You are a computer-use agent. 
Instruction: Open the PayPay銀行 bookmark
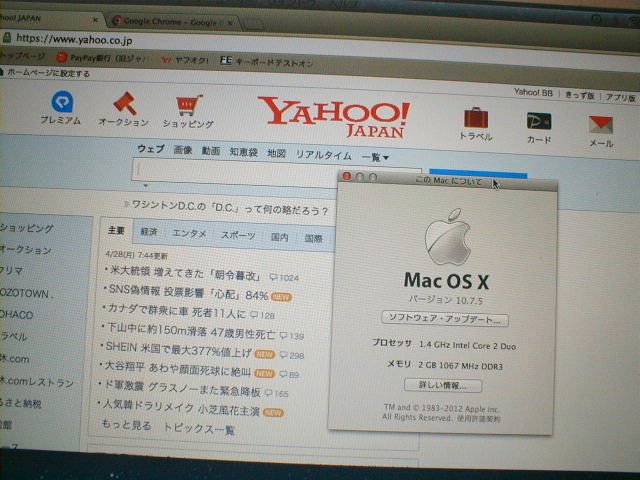[x=103, y=58]
